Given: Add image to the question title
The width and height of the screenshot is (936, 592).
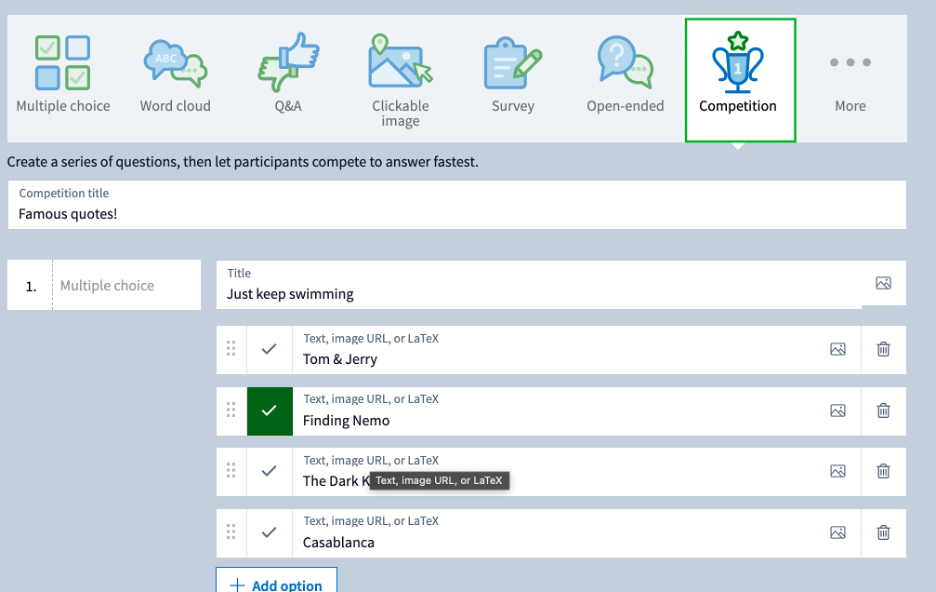Looking at the screenshot, I should pyautogui.click(x=883, y=284).
